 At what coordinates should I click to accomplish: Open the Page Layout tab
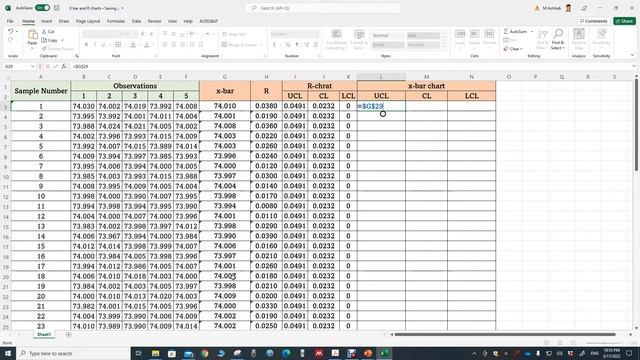tap(88, 21)
